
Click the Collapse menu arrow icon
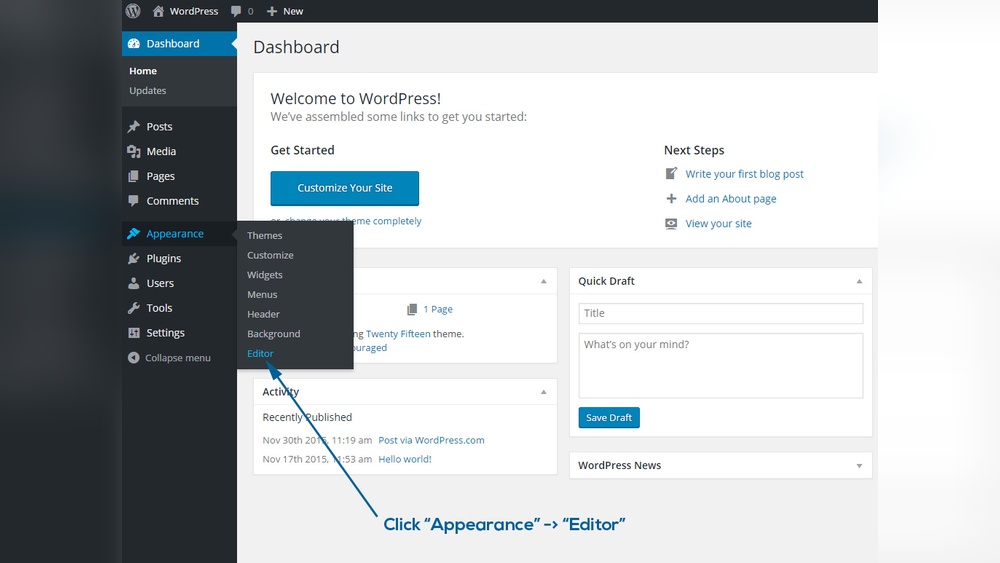(x=133, y=358)
